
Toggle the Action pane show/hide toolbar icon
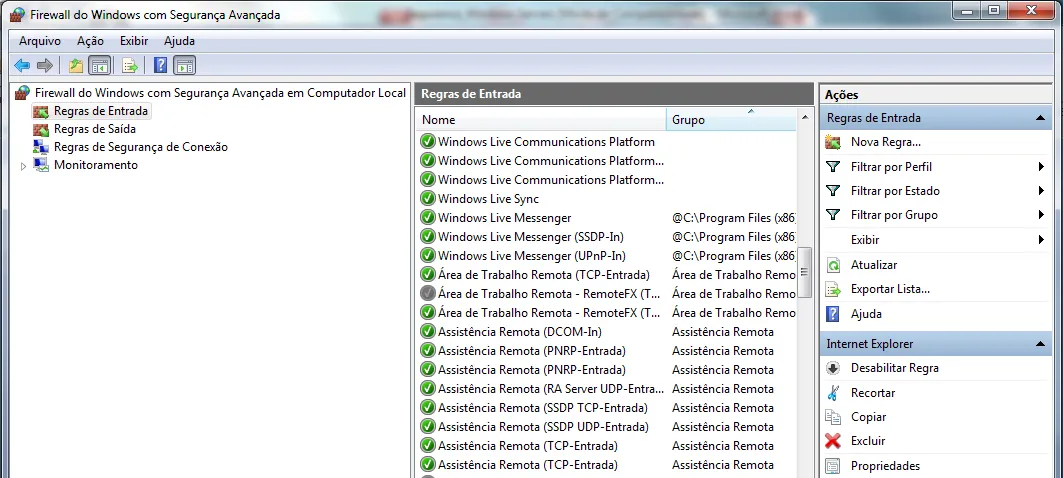[184, 65]
